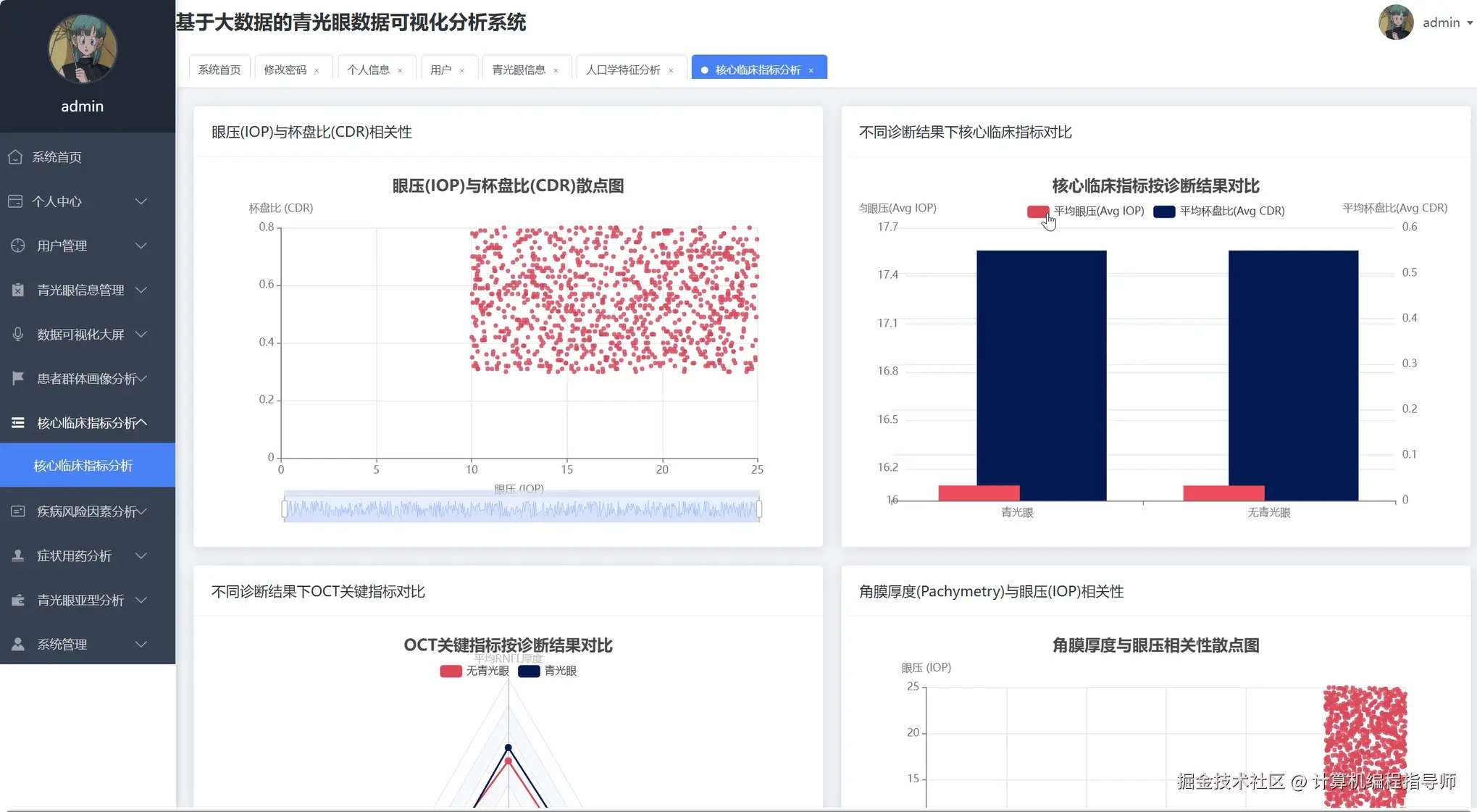Click the 个人中心 user-center icon
Viewport: 1477px width, 812px height.
pos(17,201)
